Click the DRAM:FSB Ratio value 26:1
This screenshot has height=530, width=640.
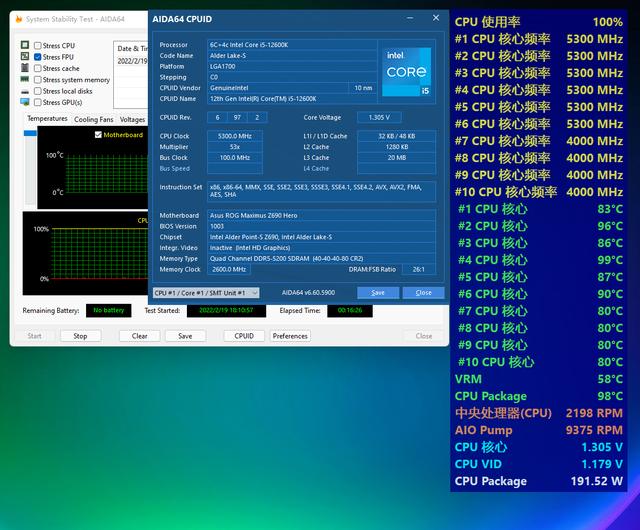coord(419,269)
